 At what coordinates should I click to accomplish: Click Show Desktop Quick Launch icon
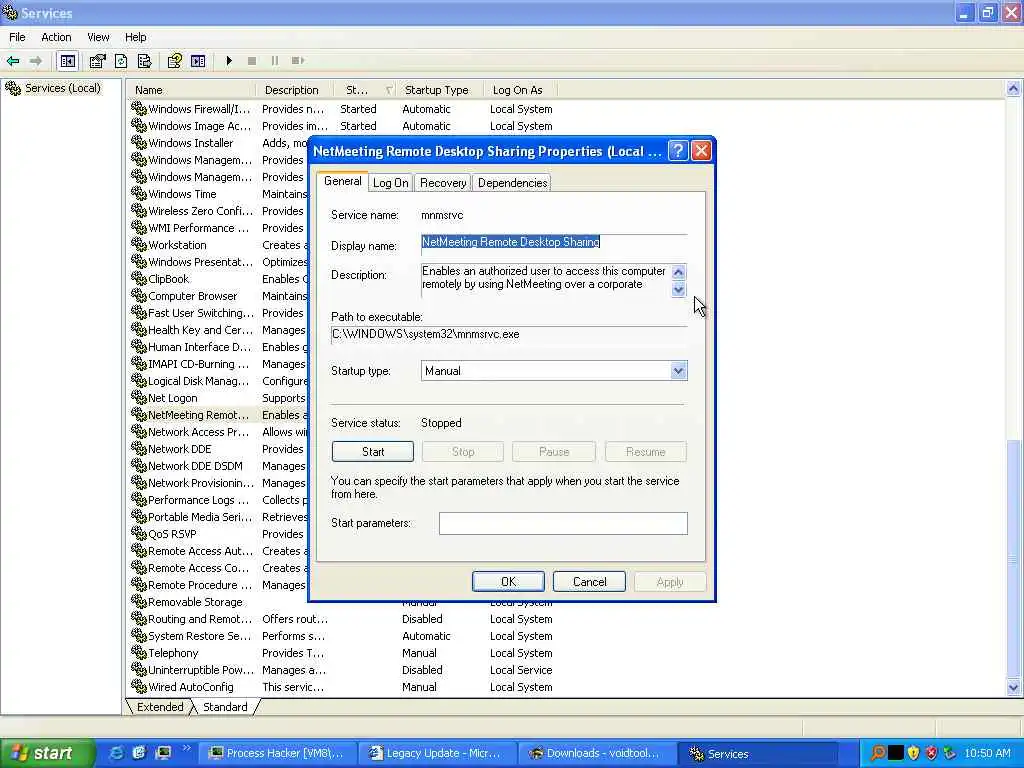[163, 753]
